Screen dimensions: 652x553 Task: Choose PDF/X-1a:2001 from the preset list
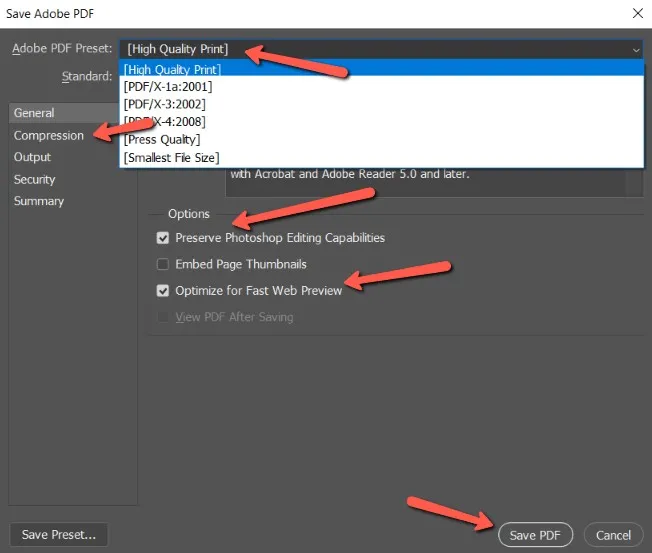[381, 86]
